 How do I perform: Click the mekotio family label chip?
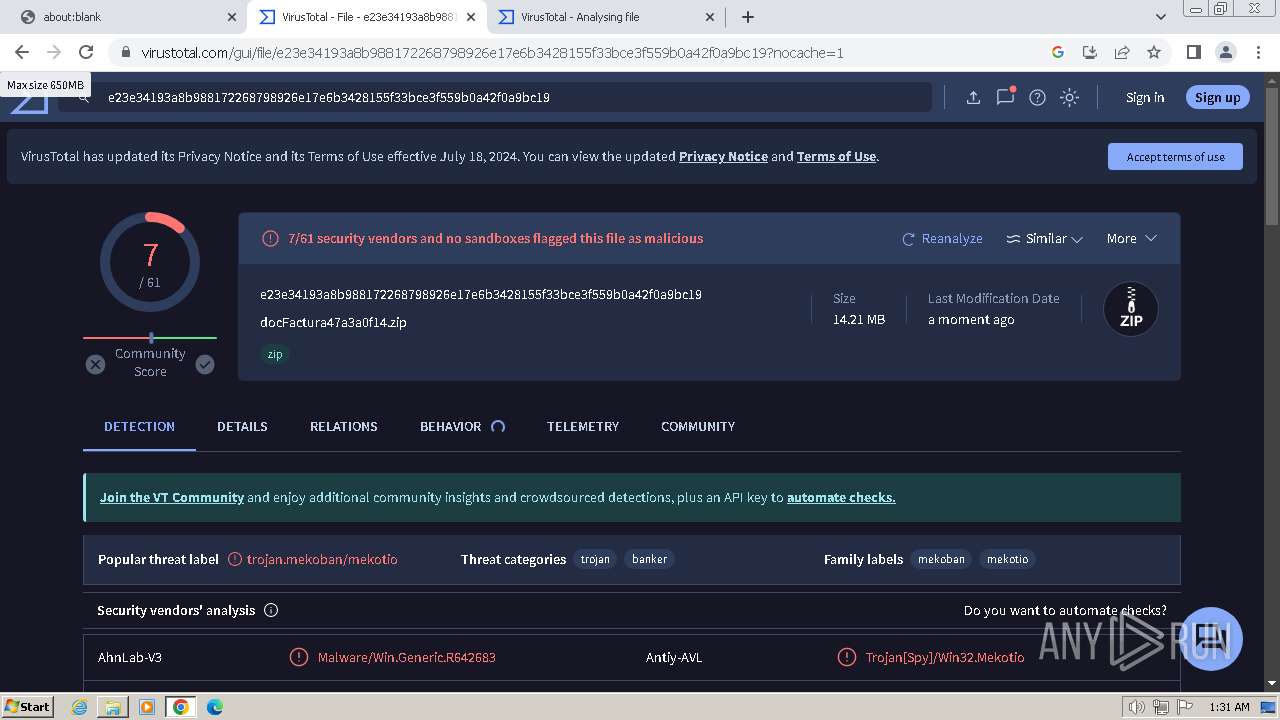(x=1007, y=559)
